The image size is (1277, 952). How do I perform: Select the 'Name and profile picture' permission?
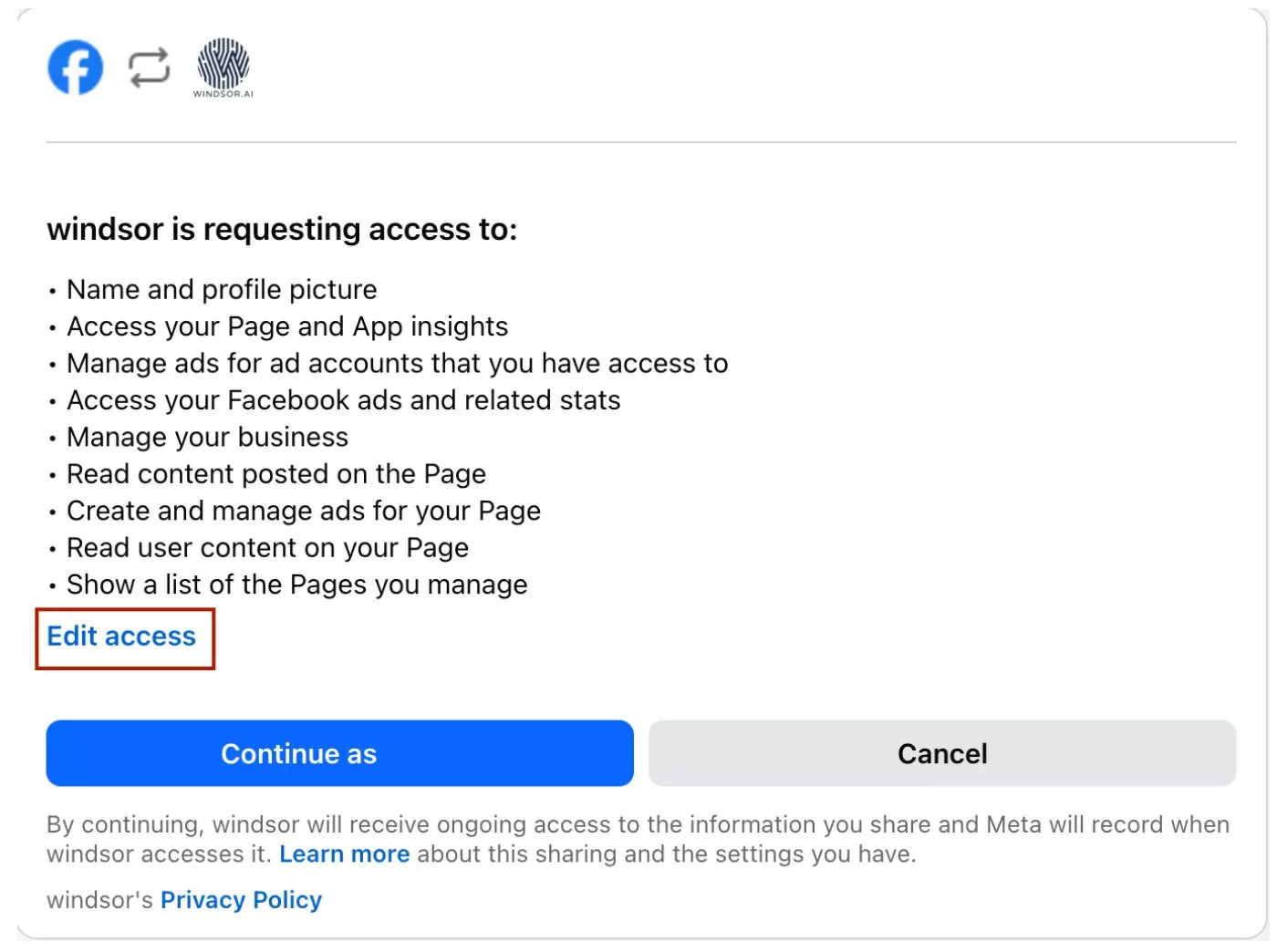point(221,289)
